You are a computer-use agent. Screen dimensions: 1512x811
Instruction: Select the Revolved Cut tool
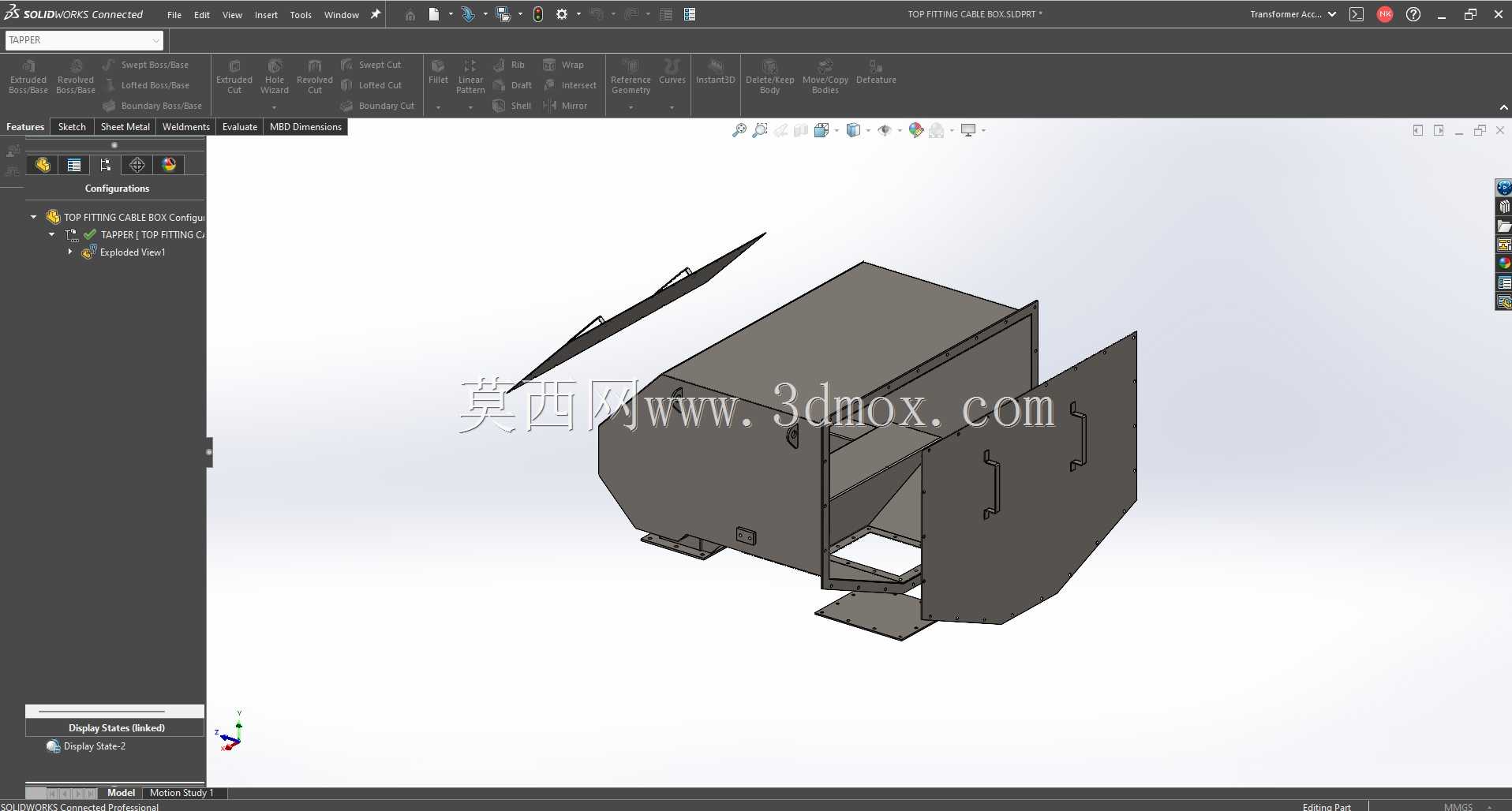pyautogui.click(x=315, y=77)
